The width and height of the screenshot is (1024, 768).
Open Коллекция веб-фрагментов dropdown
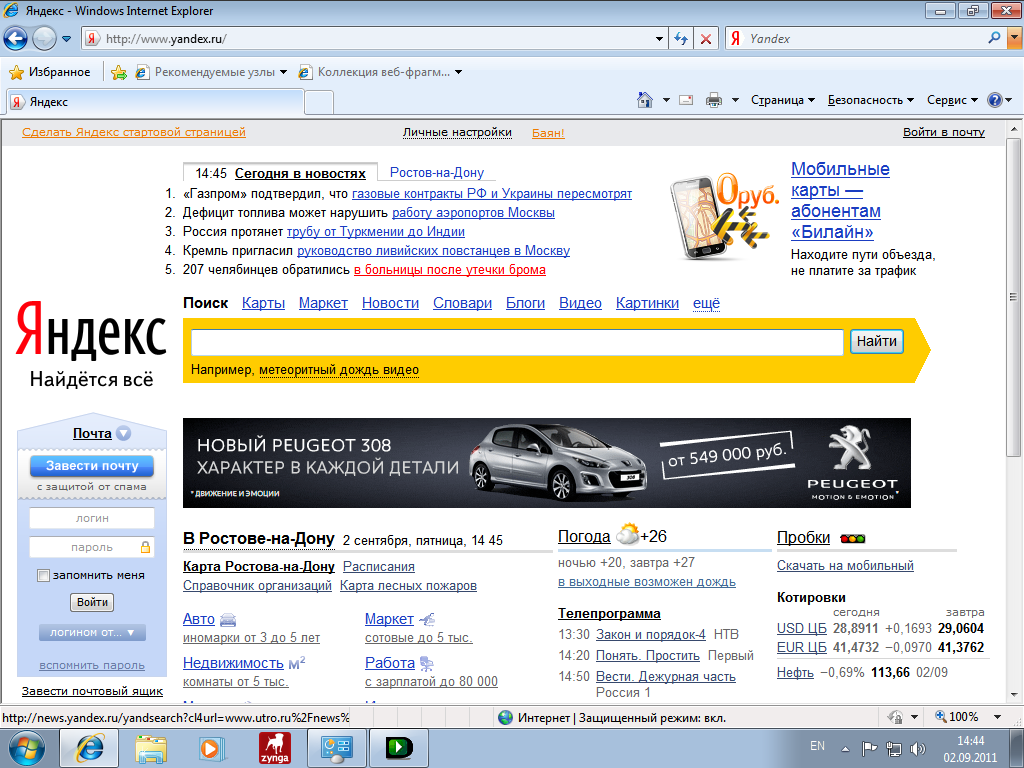click(x=380, y=72)
